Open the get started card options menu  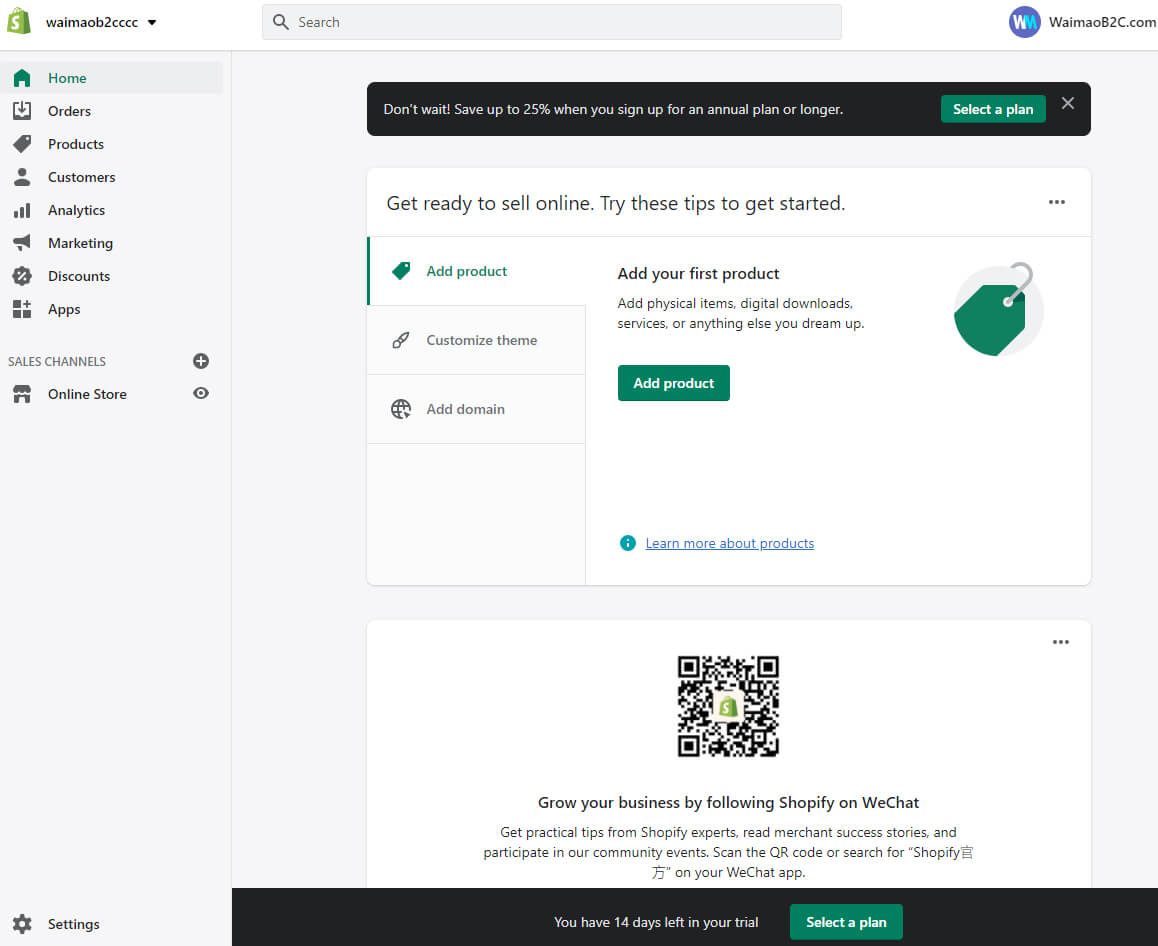[1057, 202]
